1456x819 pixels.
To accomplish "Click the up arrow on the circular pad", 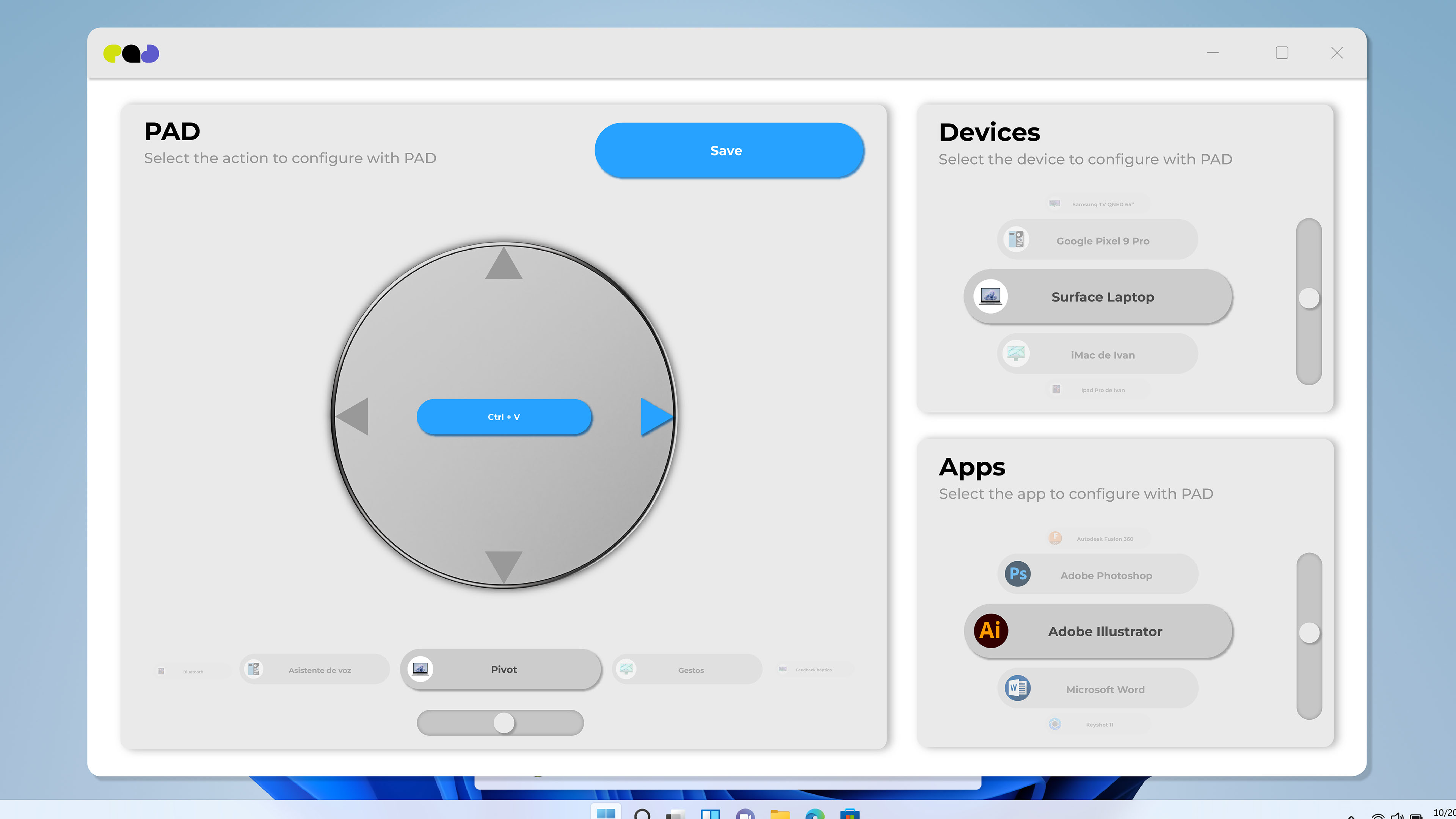I will click(504, 266).
